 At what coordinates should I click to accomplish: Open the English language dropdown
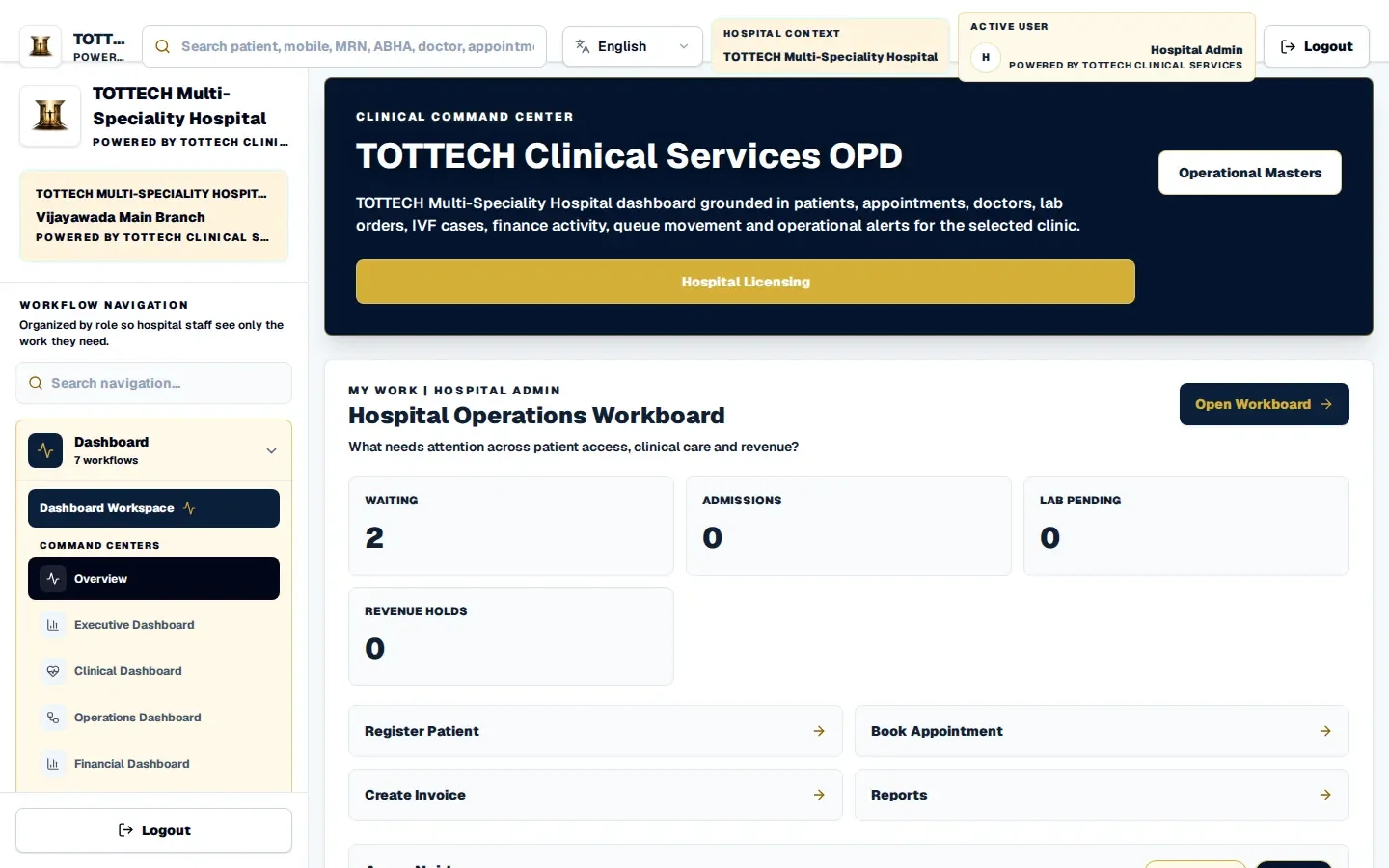[x=633, y=46]
